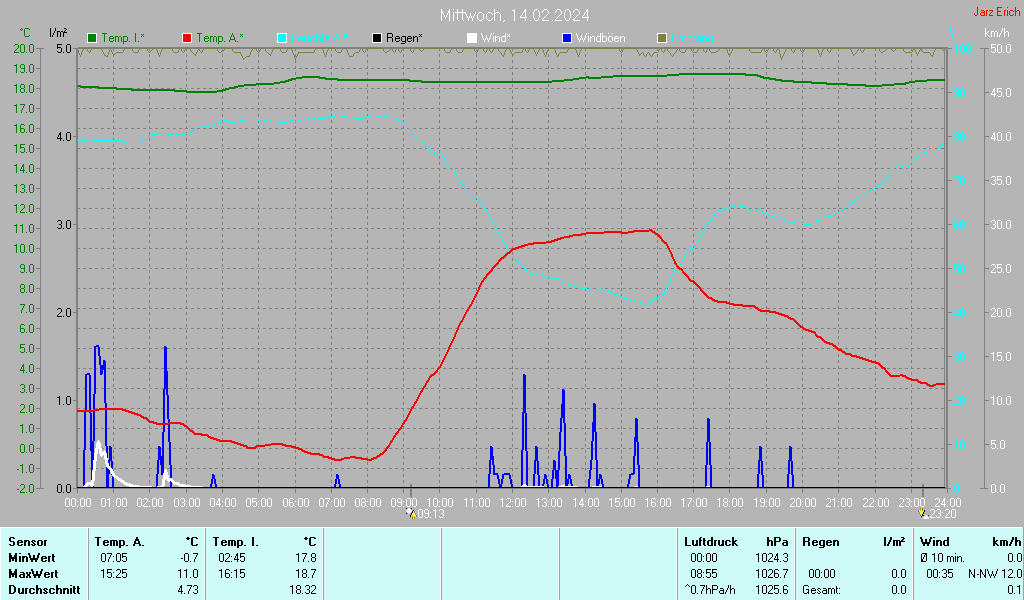Click the Durchschnitt row label

coord(44,589)
